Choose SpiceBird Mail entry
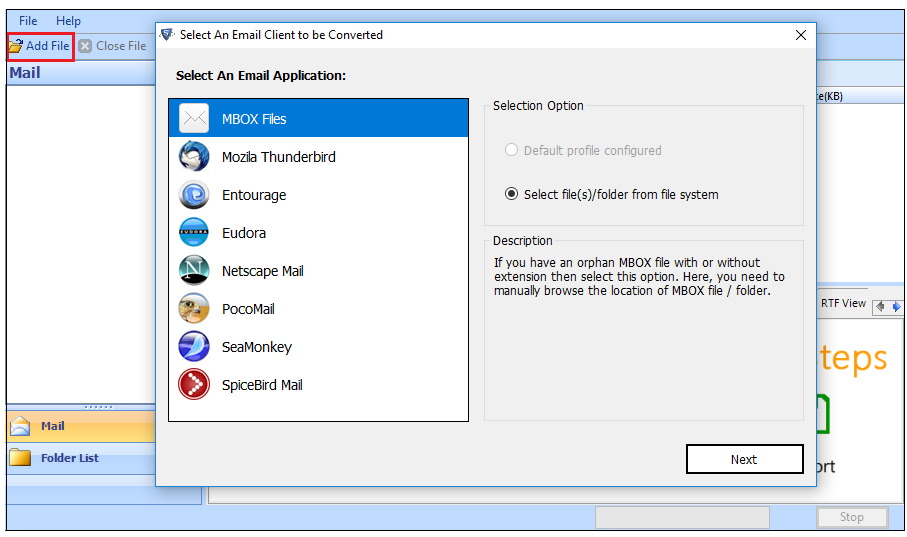The image size is (907, 537). click(x=318, y=384)
